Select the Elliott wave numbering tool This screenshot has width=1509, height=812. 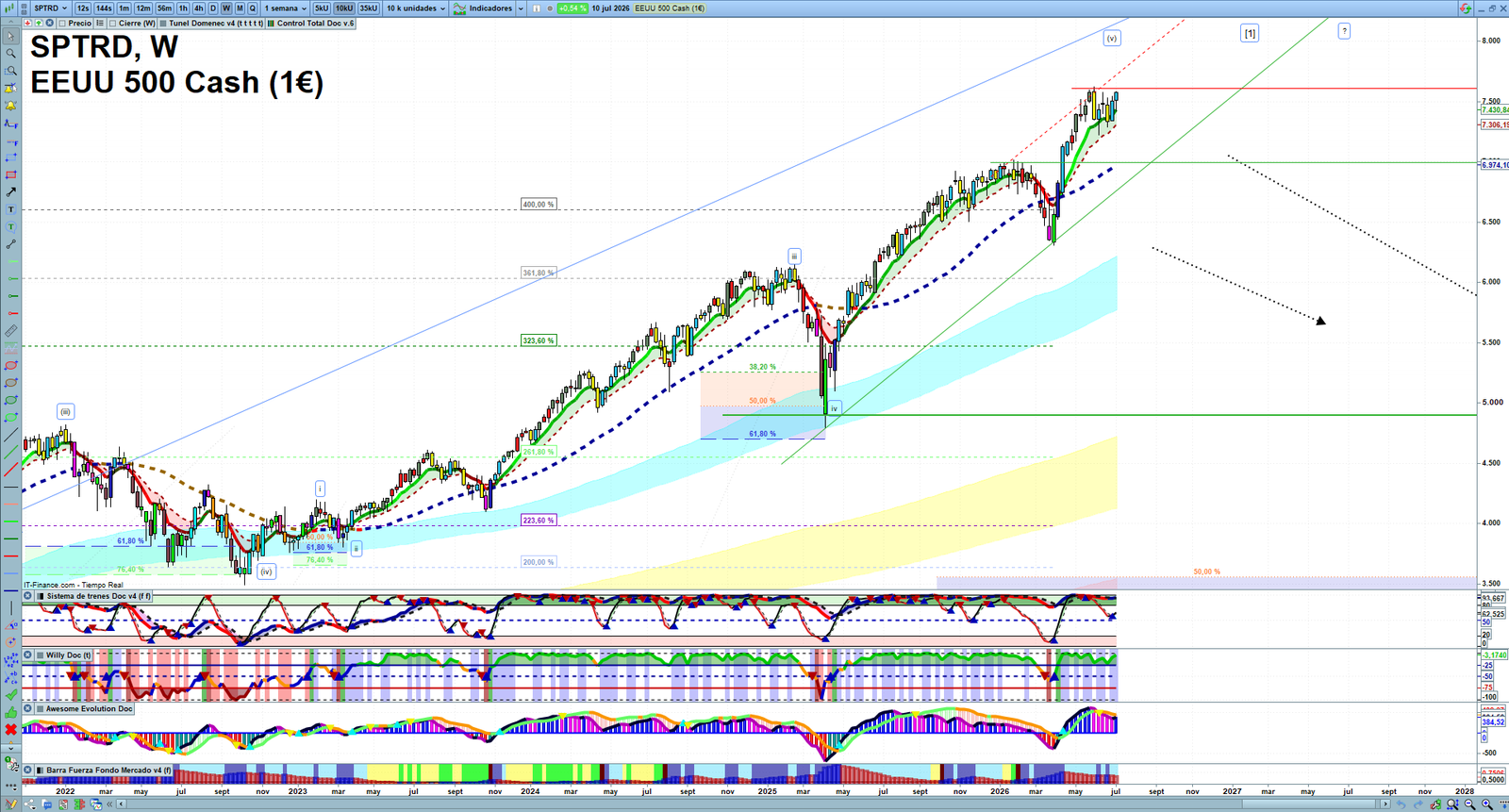10,660
